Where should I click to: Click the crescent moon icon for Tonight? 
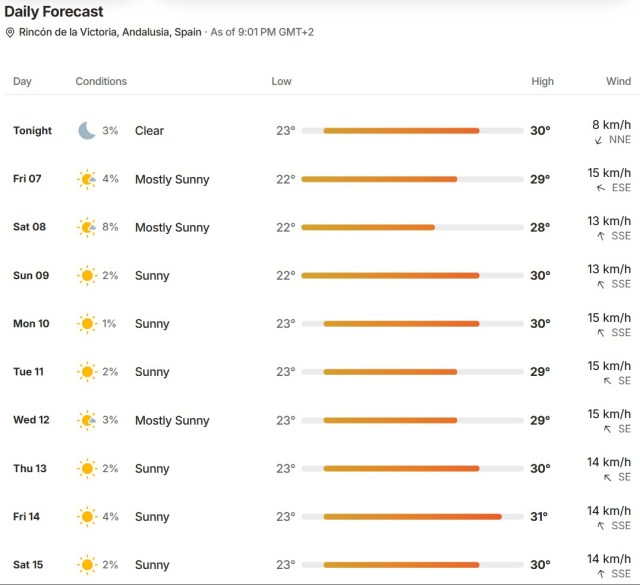click(87, 131)
